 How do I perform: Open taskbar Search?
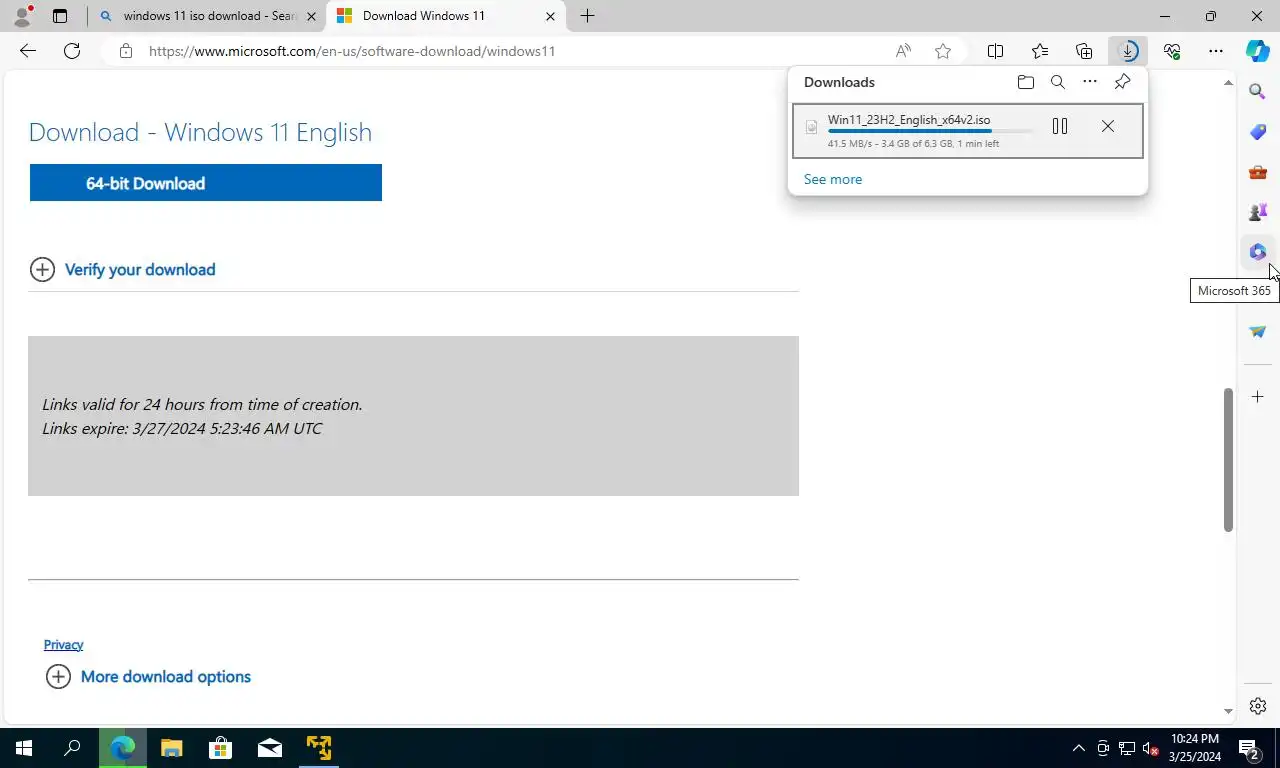(x=72, y=748)
